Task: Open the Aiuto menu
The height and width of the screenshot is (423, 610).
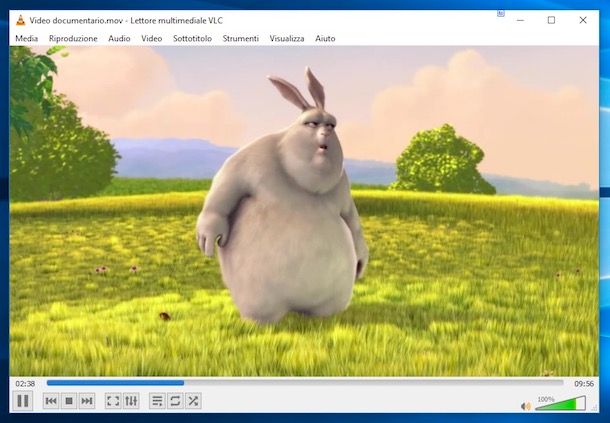Action: click(325, 39)
